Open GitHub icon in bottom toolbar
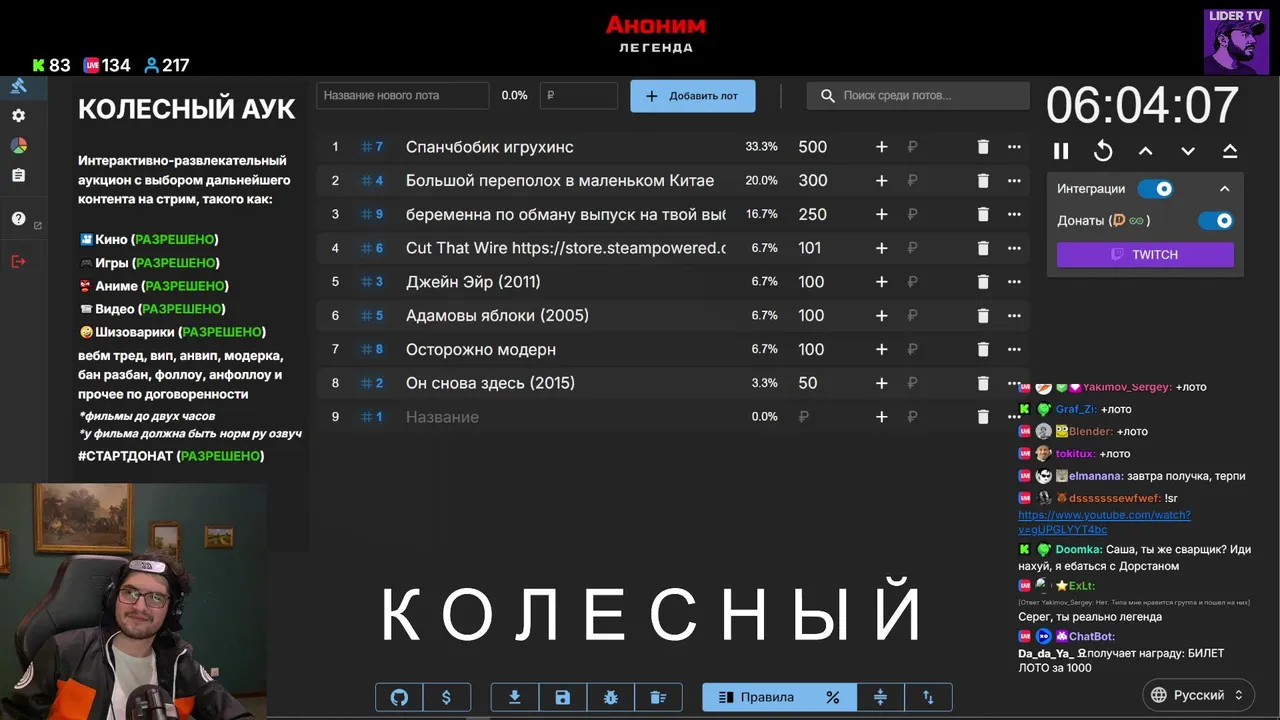Screen dimensions: 1280x720 pos(399,697)
